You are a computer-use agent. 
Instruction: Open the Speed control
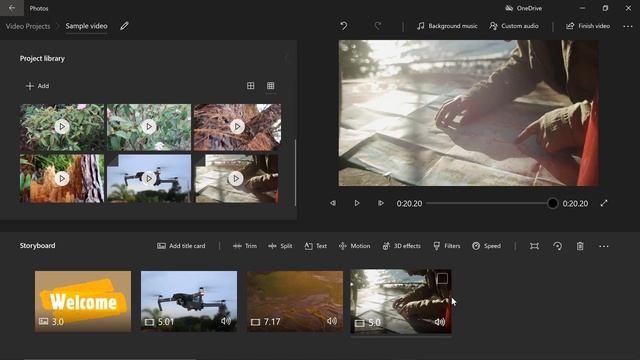(487, 246)
